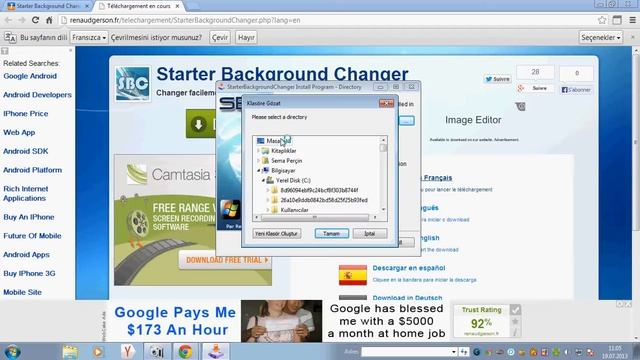
Task: Click the browser URL address field
Action: (x=327, y=20)
